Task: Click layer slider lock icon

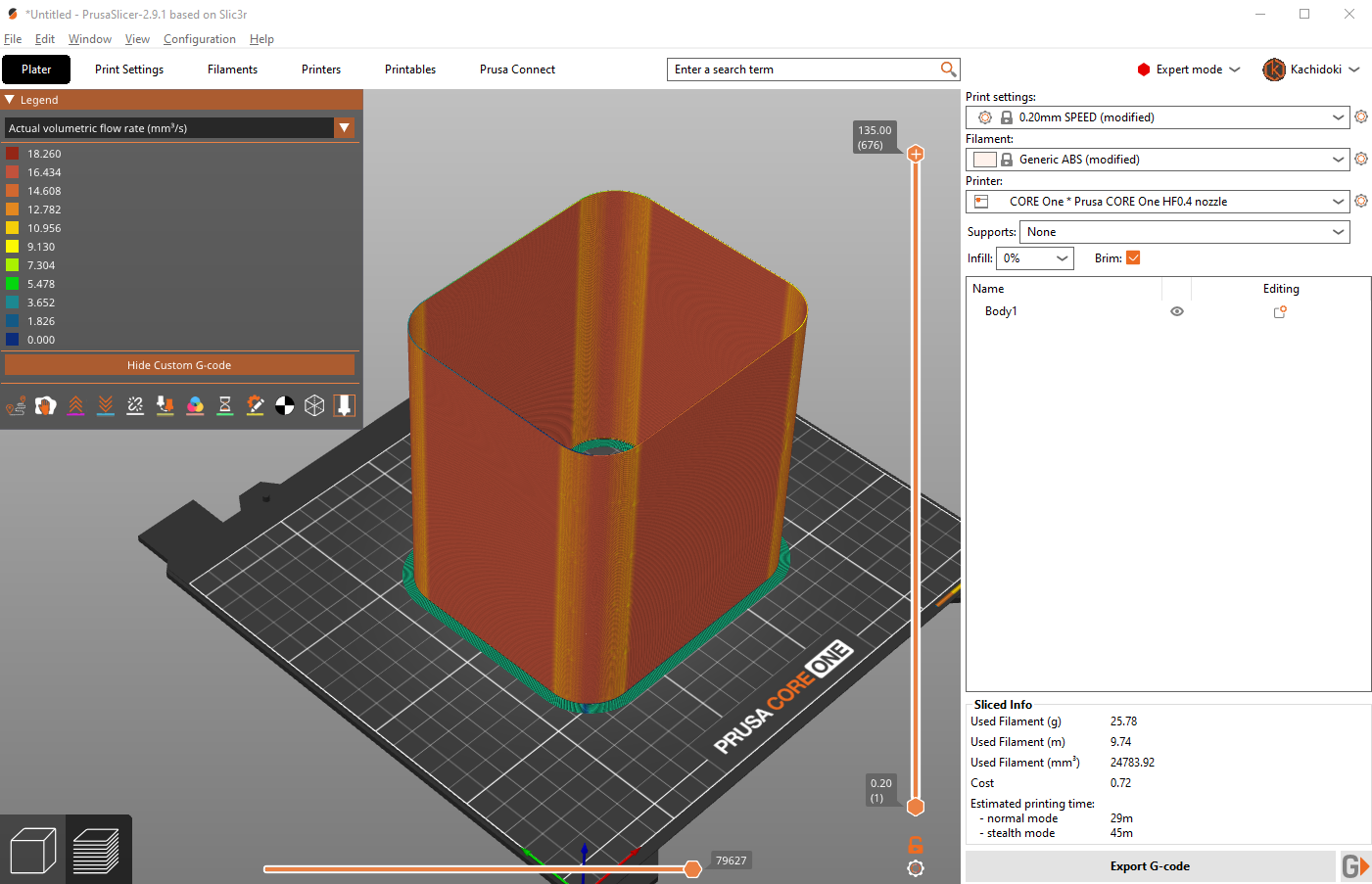Action: coord(916,845)
